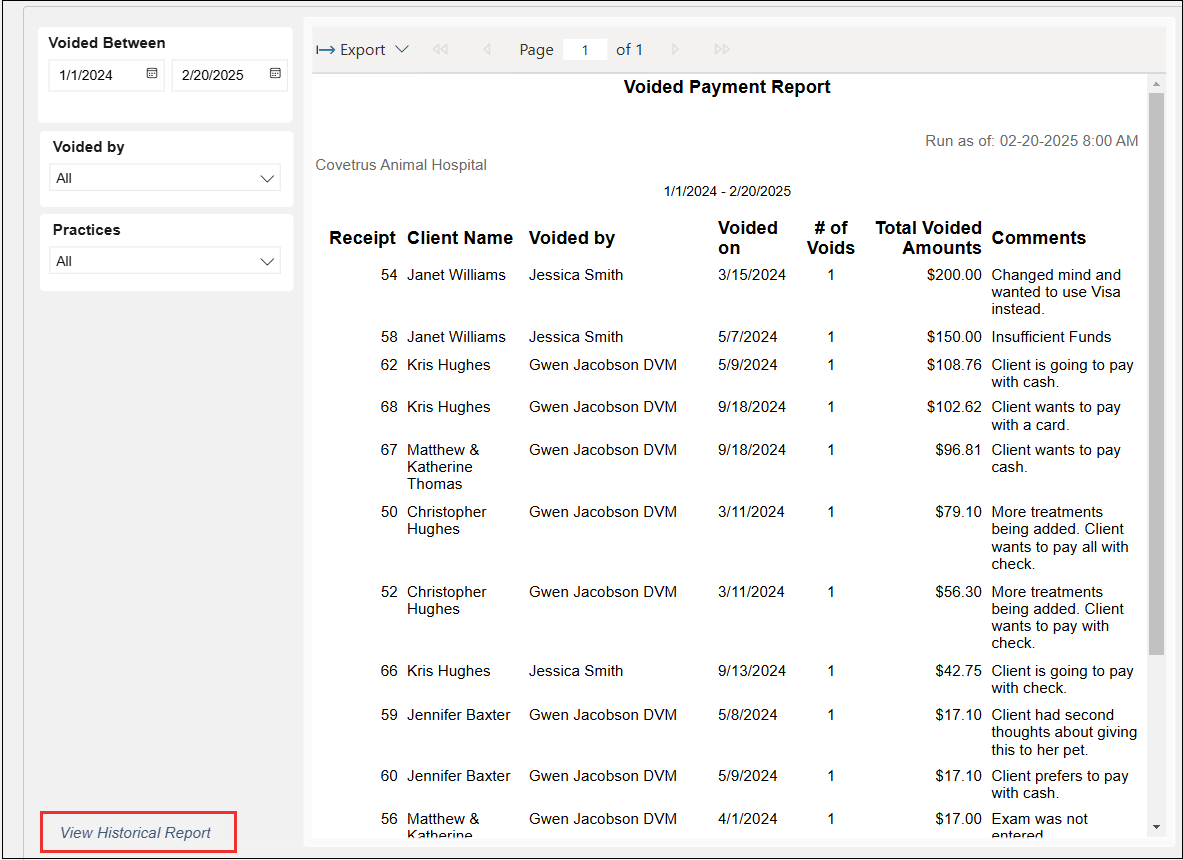Expand the Voided by dropdown
Screen dimensions: 1183x860
[164, 178]
